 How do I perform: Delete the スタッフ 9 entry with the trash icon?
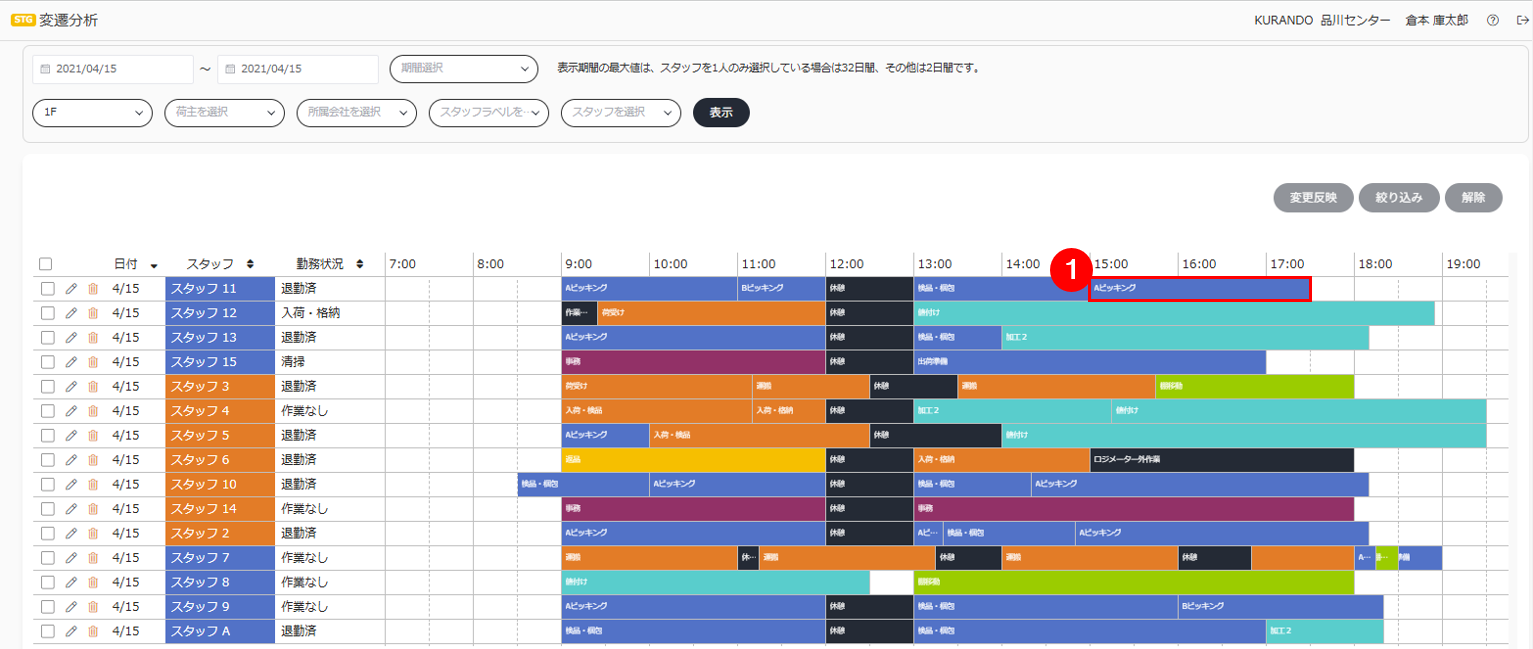[x=93, y=607]
